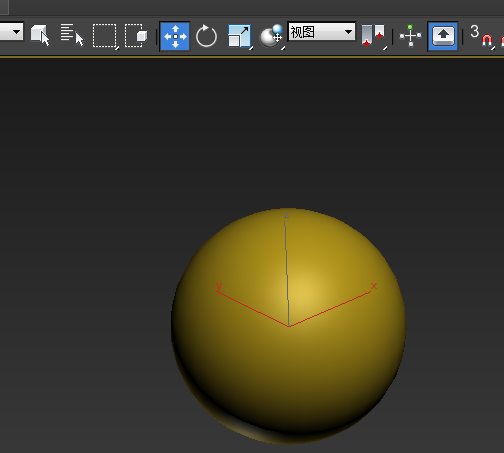Screen dimensions: 504x453
Task: Toggle the 3D Snaps button
Action: click(x=482, y=36)
